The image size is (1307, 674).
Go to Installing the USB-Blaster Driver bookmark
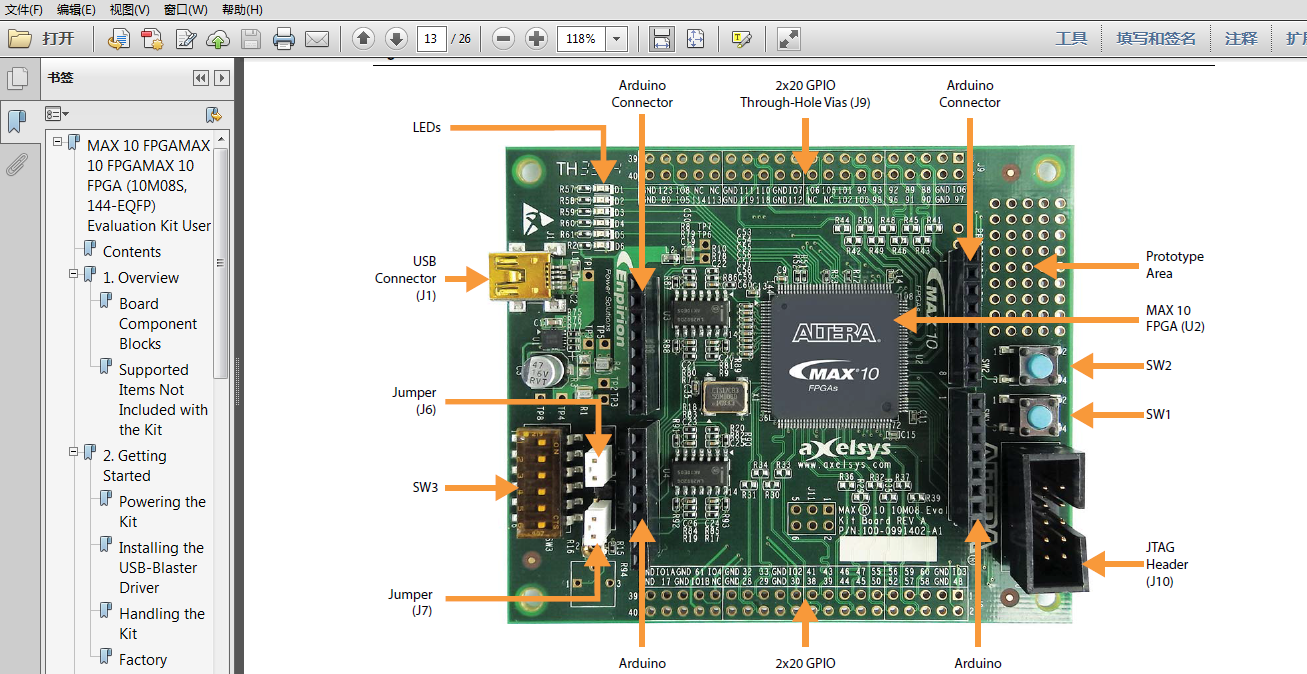click(x=161, y=568)
